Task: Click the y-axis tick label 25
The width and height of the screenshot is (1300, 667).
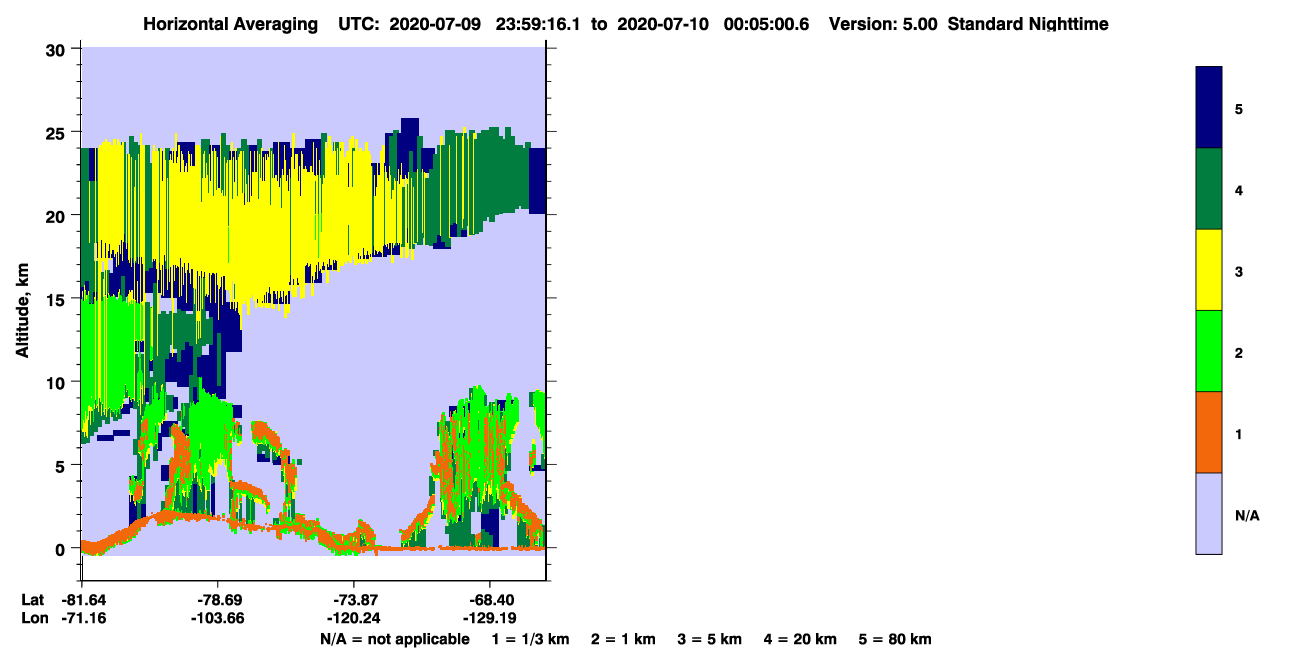Action: [x=57, y=132]
